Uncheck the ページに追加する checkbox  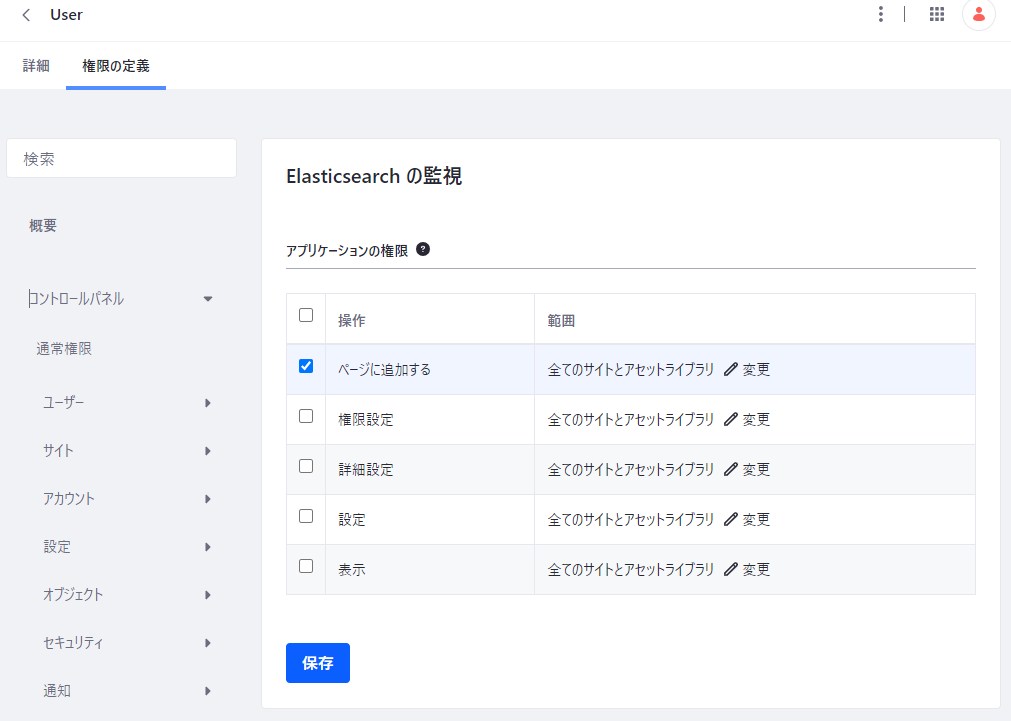(306, 366)
